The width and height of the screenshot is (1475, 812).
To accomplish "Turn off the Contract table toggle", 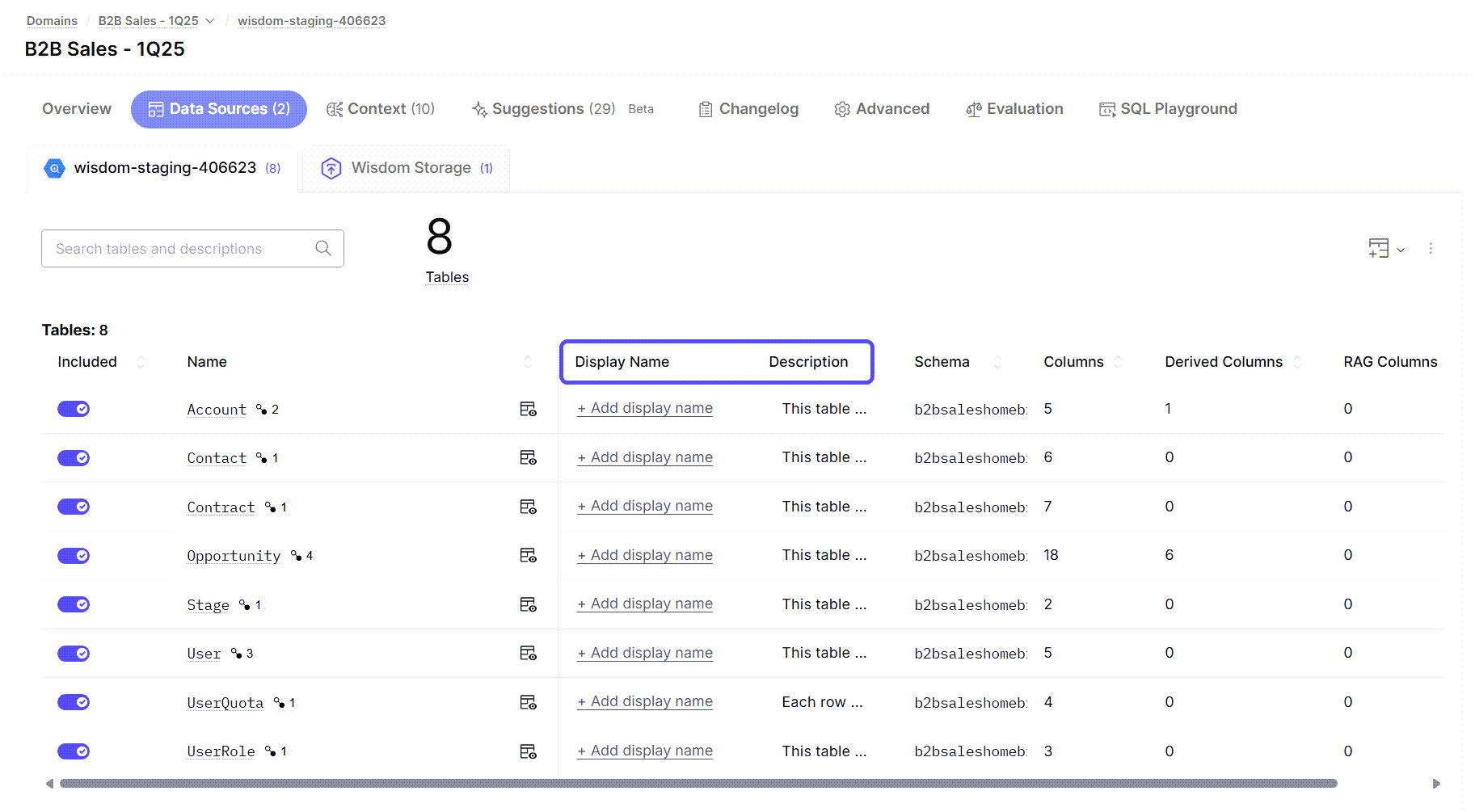I will (74, 507).
